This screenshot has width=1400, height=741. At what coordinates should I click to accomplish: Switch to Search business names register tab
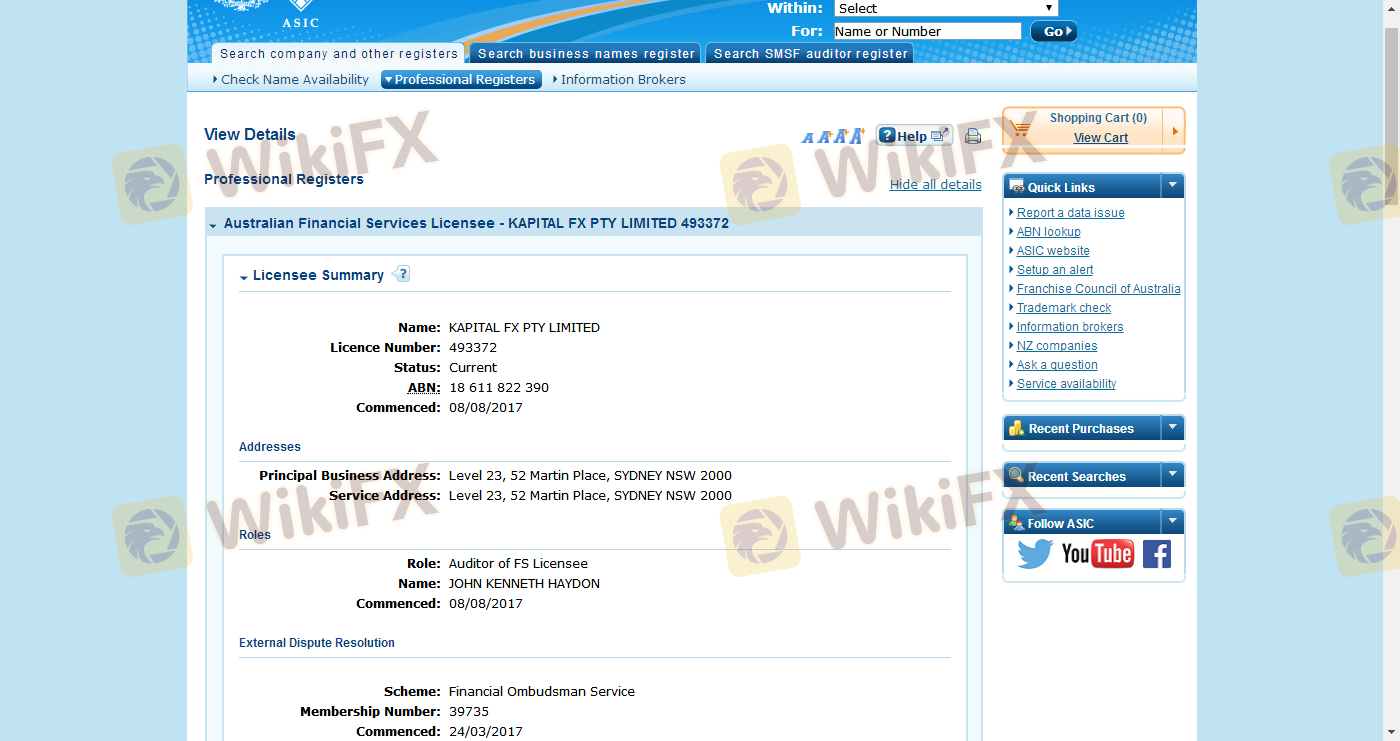(586, 54)
